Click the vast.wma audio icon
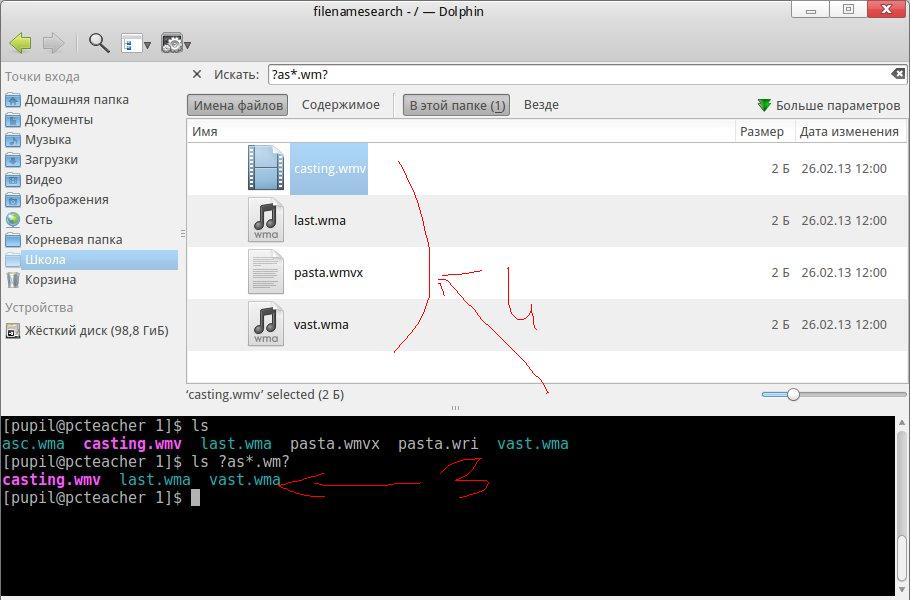This screenshot has height=600, width=910. pyautogui.click(x=266, y=324)
